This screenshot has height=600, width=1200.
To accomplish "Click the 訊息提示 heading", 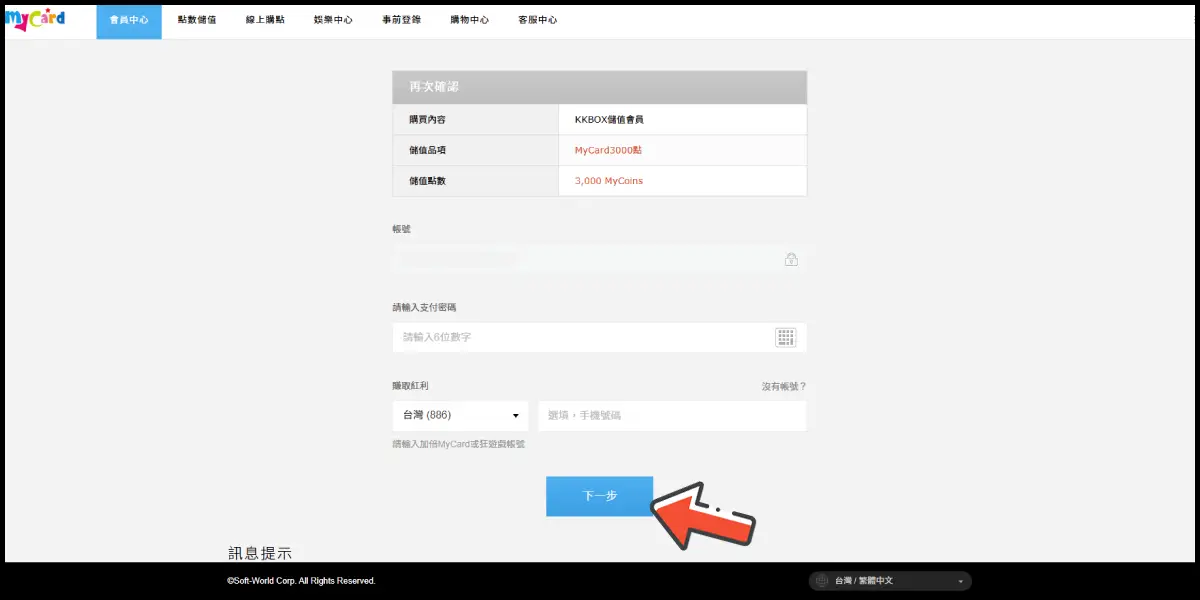I will (260, 553).
